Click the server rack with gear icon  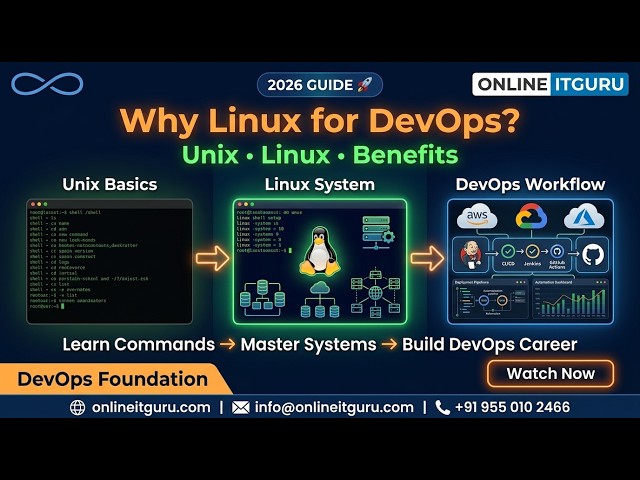click(378, 233)
